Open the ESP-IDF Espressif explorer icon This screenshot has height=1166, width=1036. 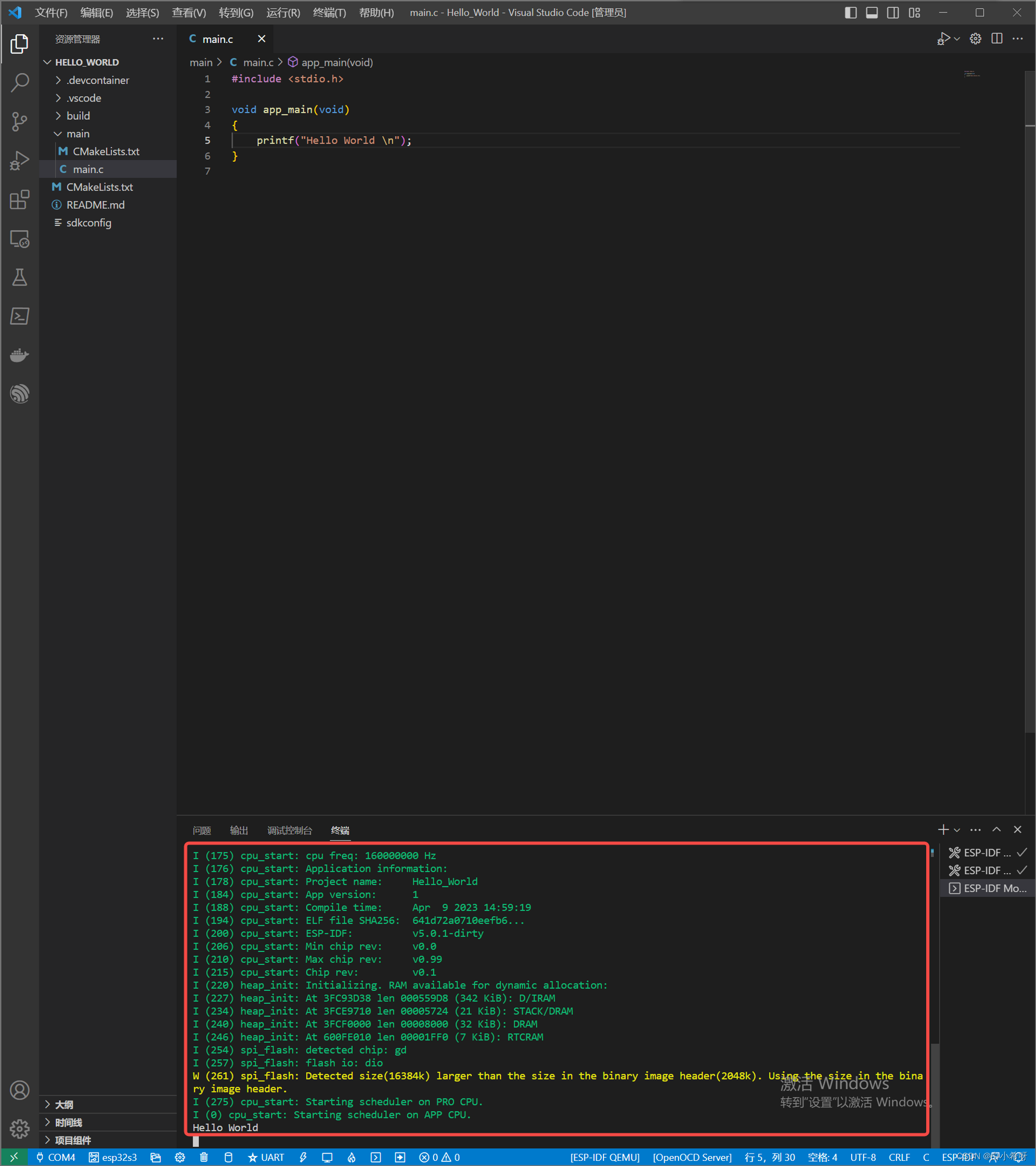pyautogui.click(x=19, y=394)
